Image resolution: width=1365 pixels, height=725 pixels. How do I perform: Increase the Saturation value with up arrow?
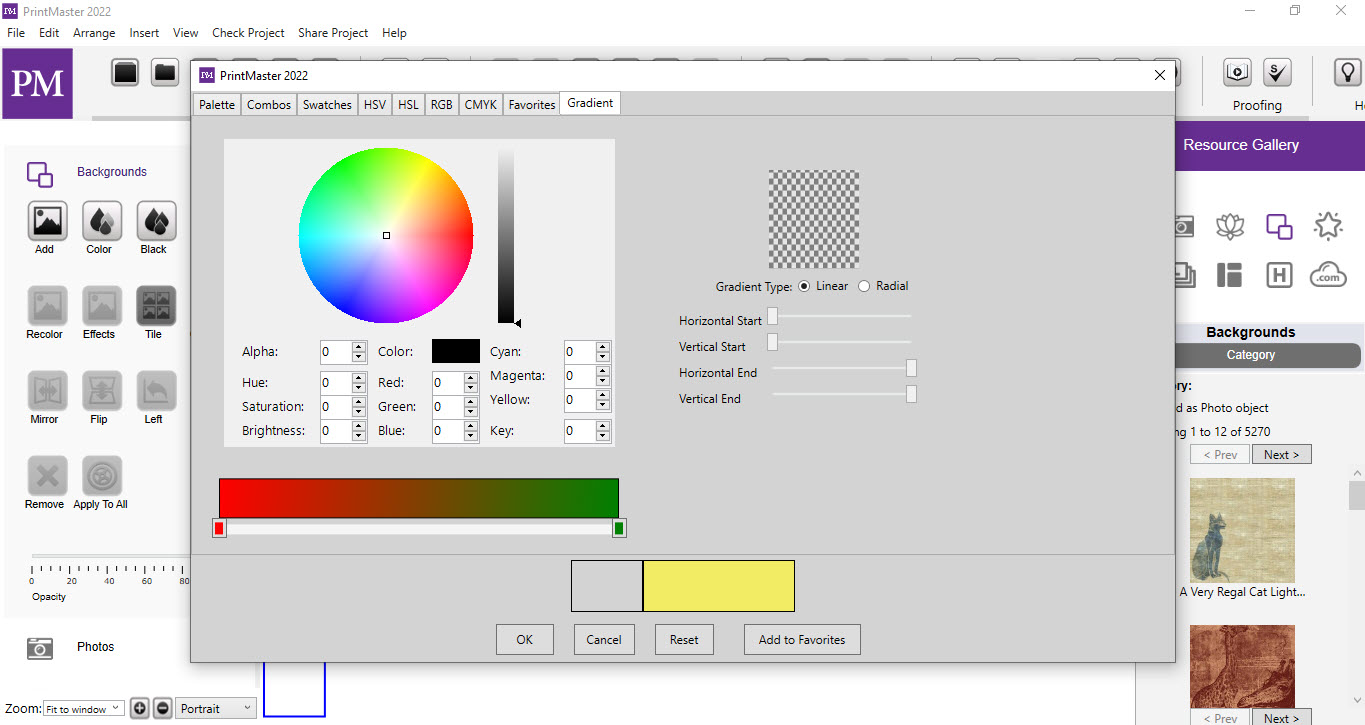(359, 402)
